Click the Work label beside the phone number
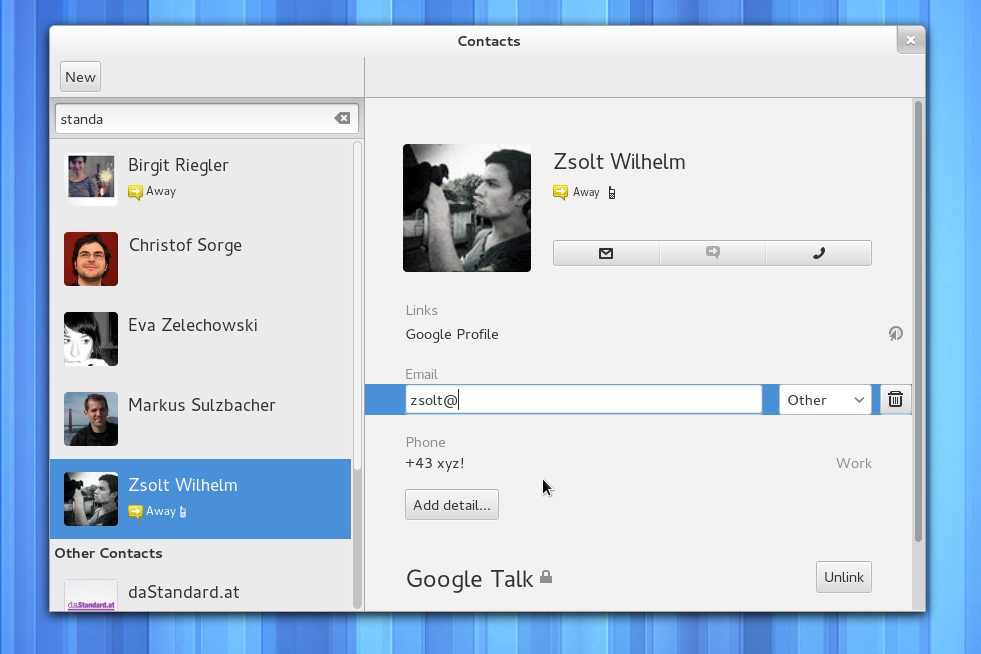The width and height of the screenshot is (981, 654). [853, 463]
